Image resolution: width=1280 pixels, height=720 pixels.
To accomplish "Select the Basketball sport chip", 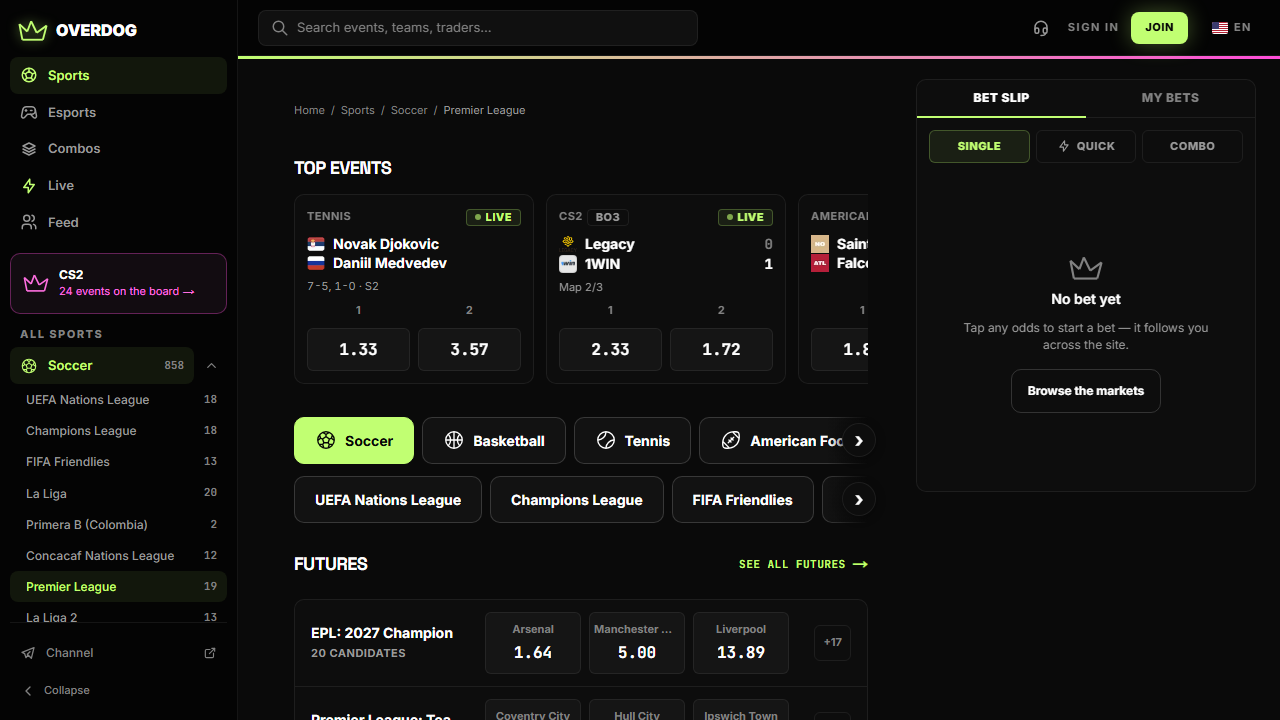I will click(x=494, y=441).
